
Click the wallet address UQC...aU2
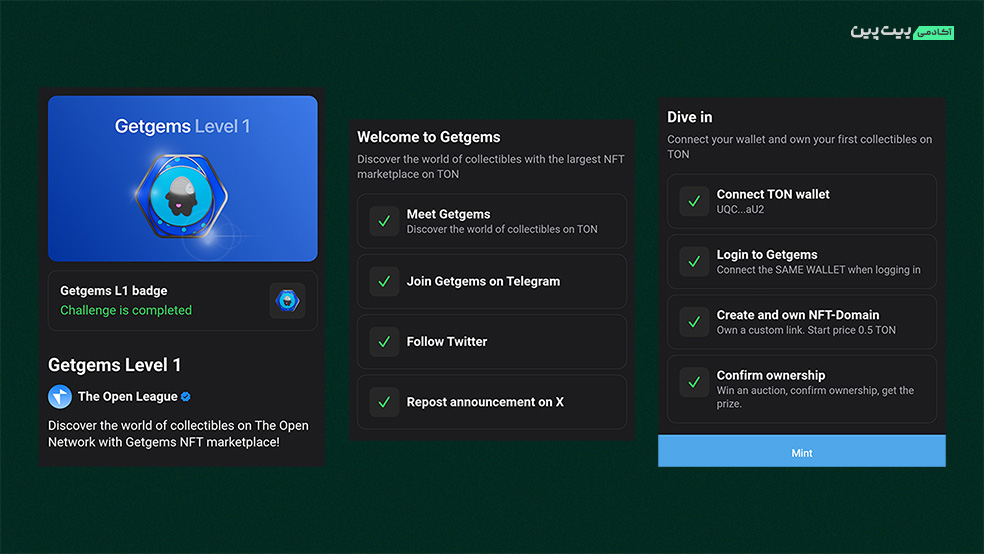(x=740, y=210)
